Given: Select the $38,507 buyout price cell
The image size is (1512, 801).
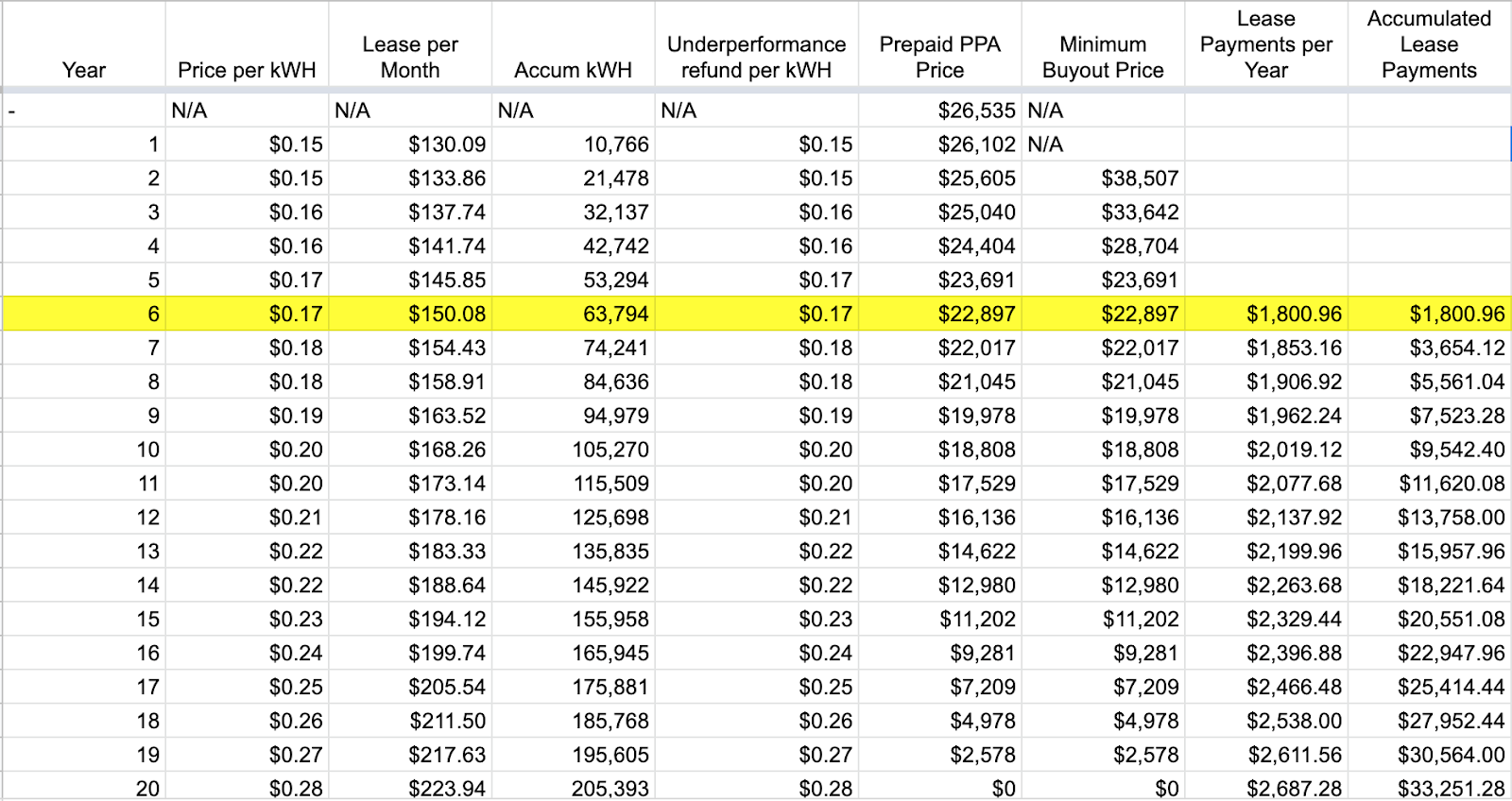Looking at the screenshot, I should (x=1103, y=179).
